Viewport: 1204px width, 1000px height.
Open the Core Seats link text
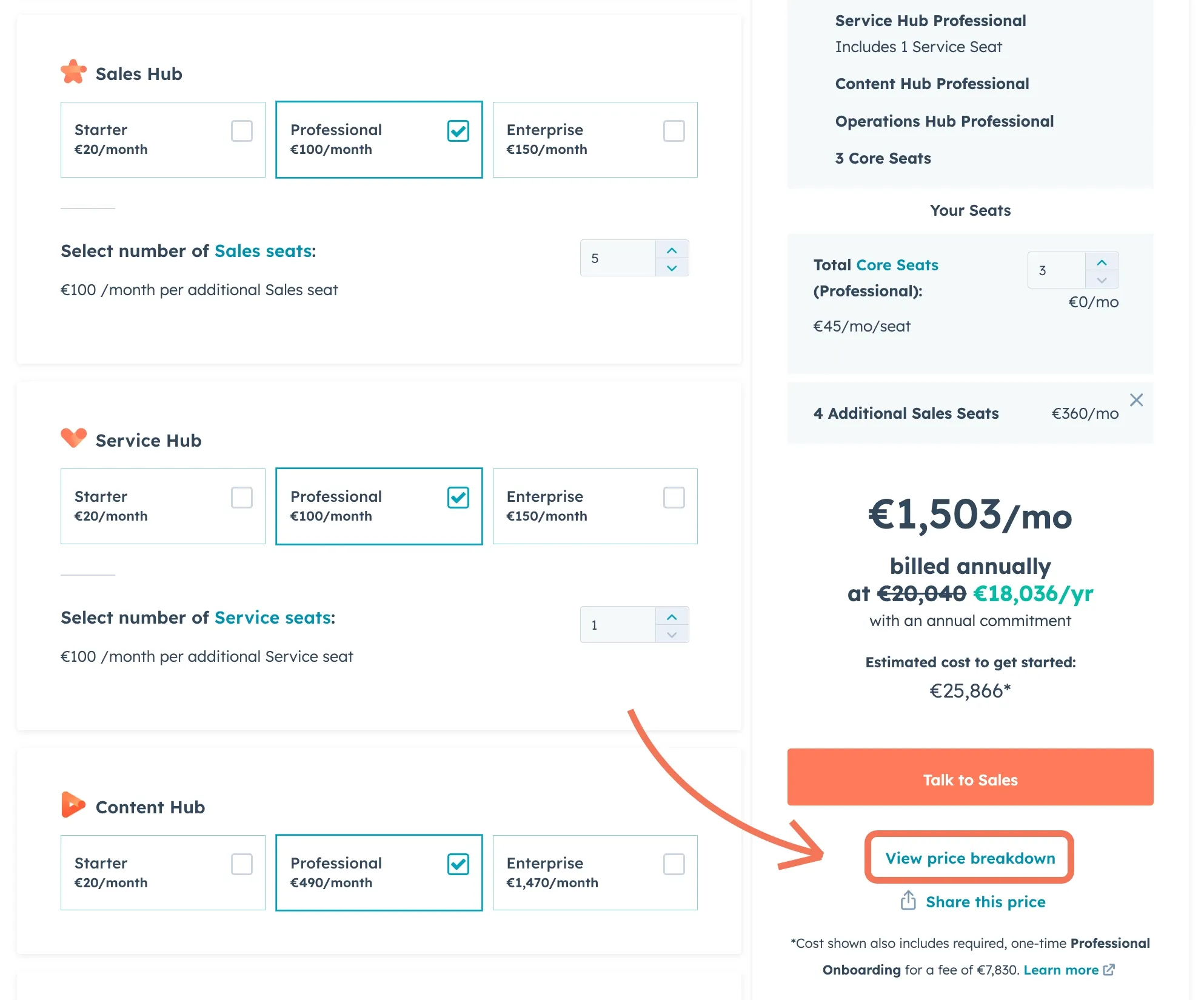point(897,265)
